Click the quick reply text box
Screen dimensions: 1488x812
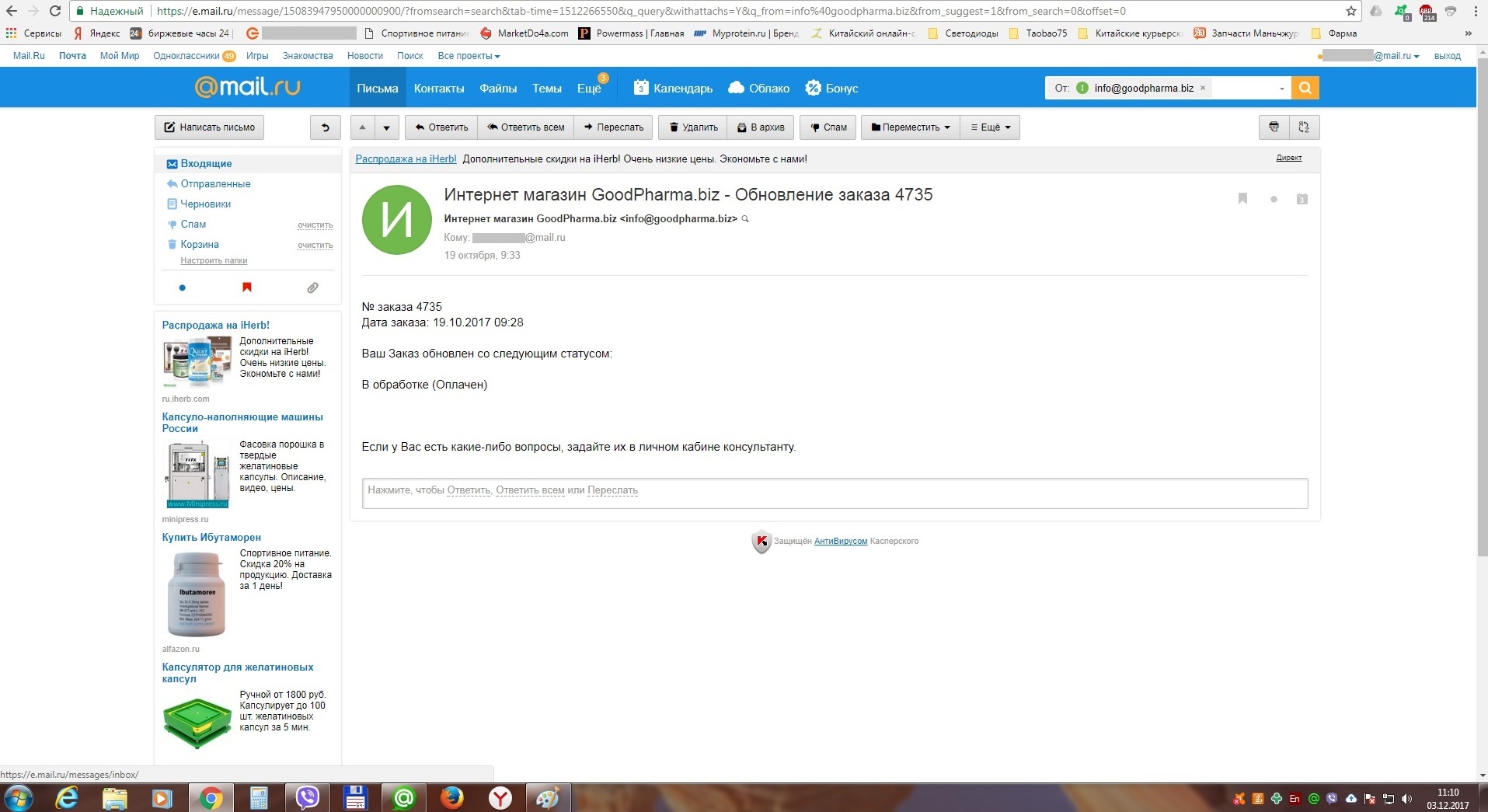pyautogui.click(x=835, y=491)
